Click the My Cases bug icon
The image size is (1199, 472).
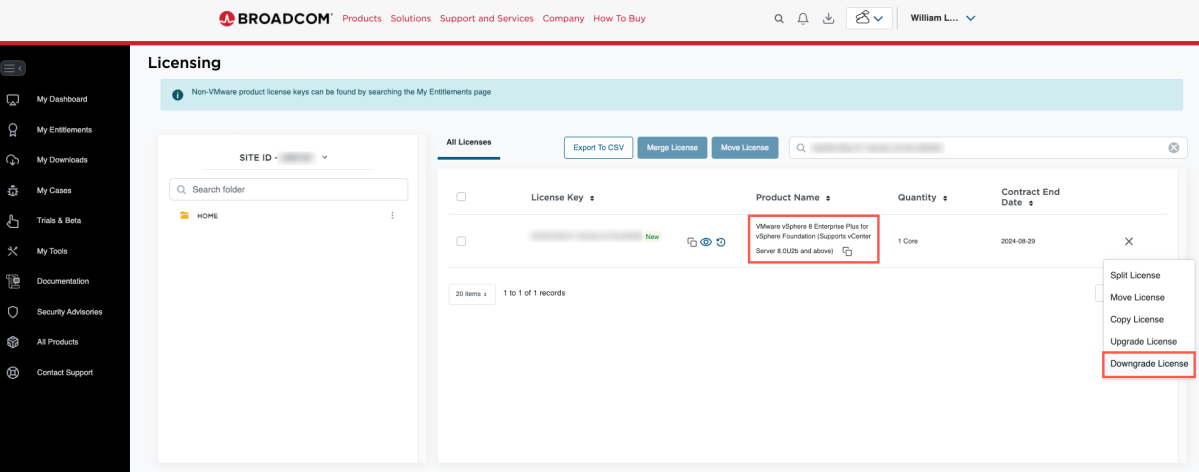point(12,190)
